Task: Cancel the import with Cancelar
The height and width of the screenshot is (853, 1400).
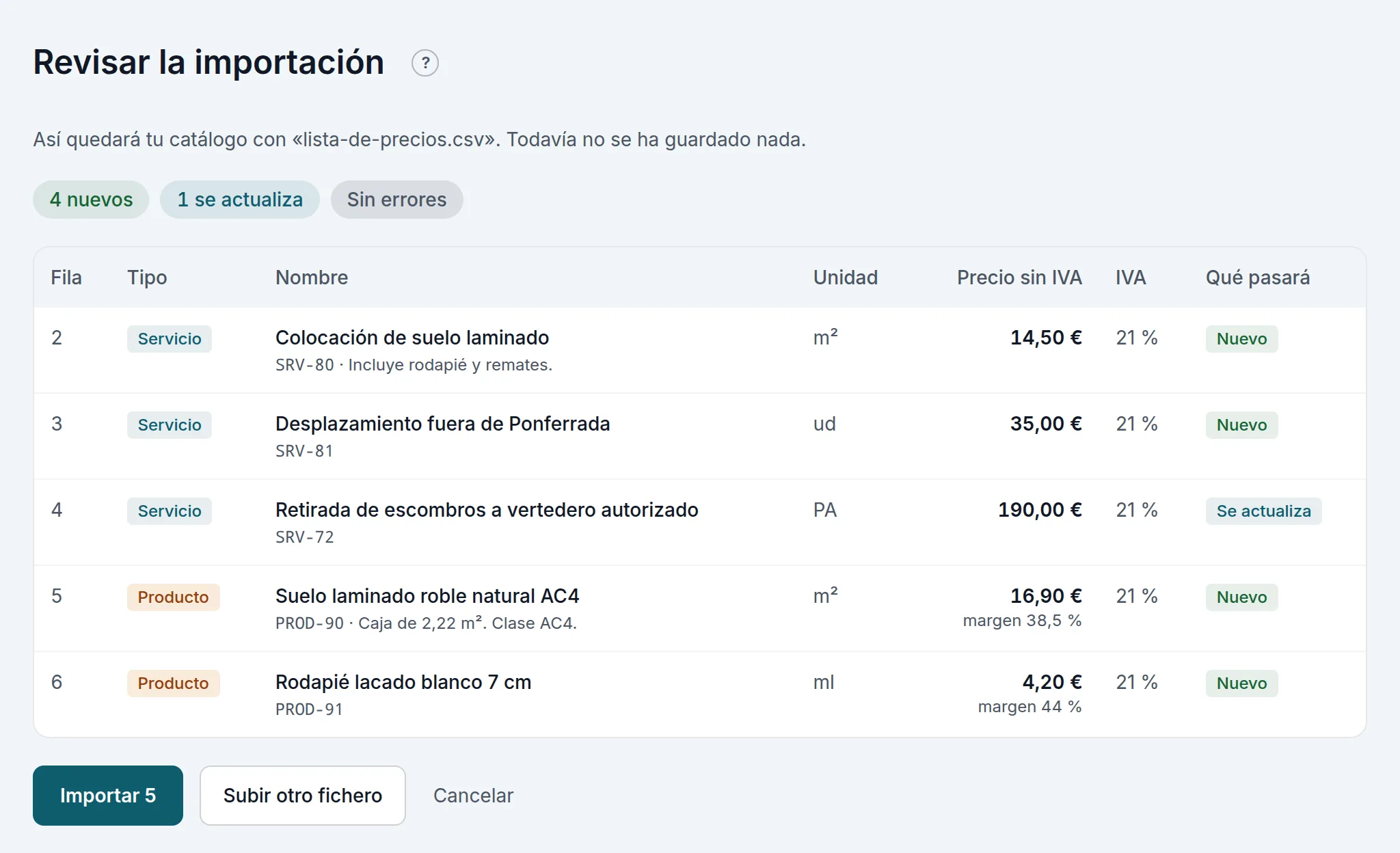Action: 473,796
